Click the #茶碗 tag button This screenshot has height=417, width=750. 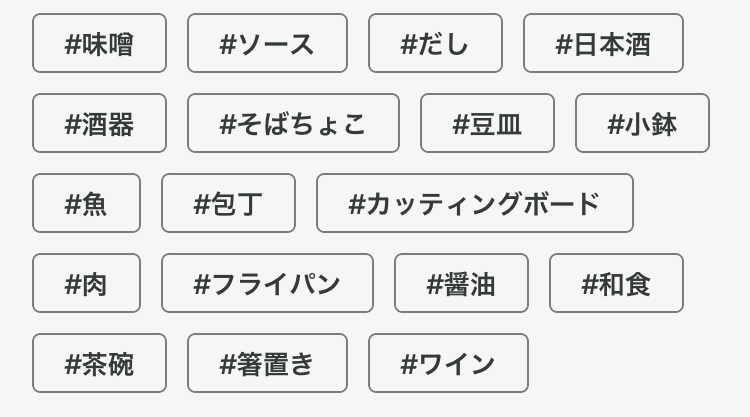99,364
